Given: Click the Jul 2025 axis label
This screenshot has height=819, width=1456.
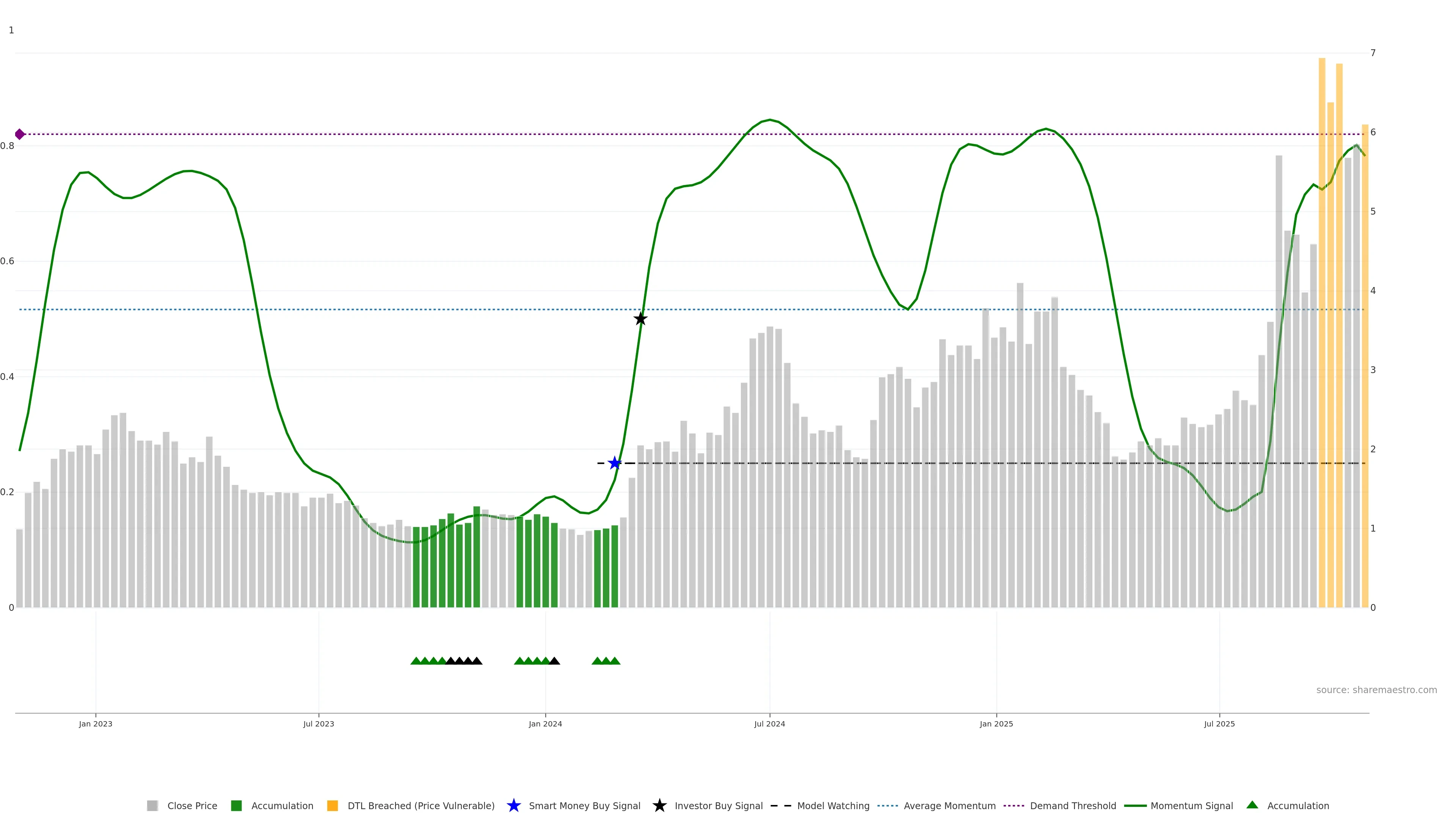Looking at the screenshot, I should pos(1219,723).
